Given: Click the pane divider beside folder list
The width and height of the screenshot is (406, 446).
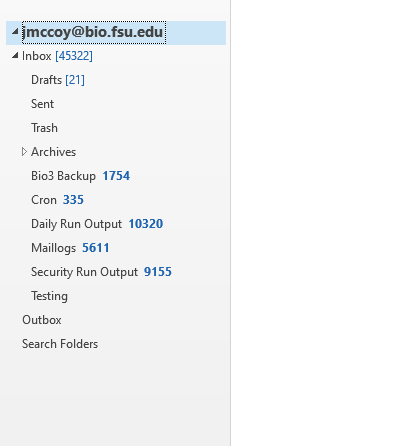Looking at the screenshot, I should 230,223.
